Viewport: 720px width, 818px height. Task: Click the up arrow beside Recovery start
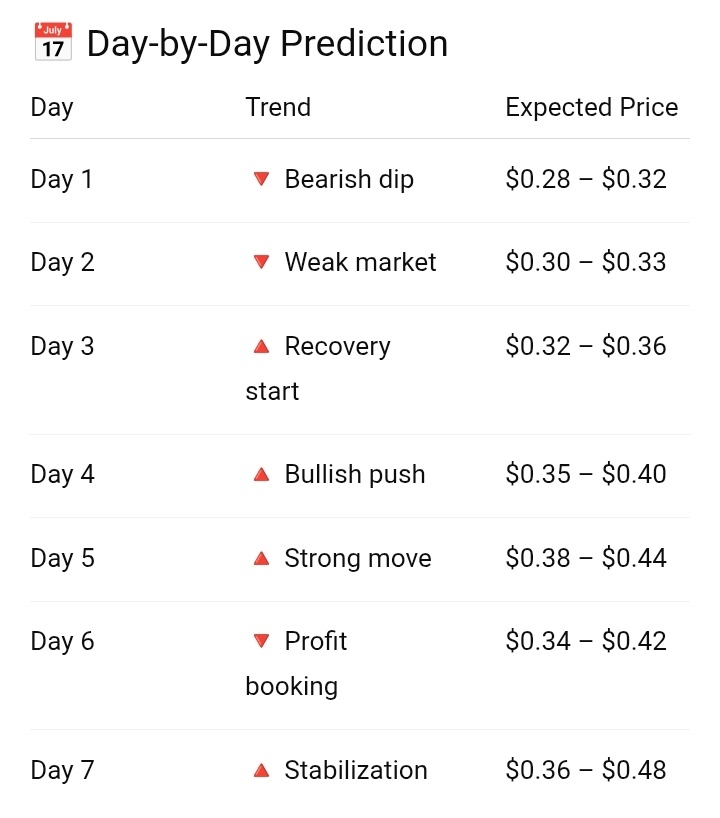[261, 346]
